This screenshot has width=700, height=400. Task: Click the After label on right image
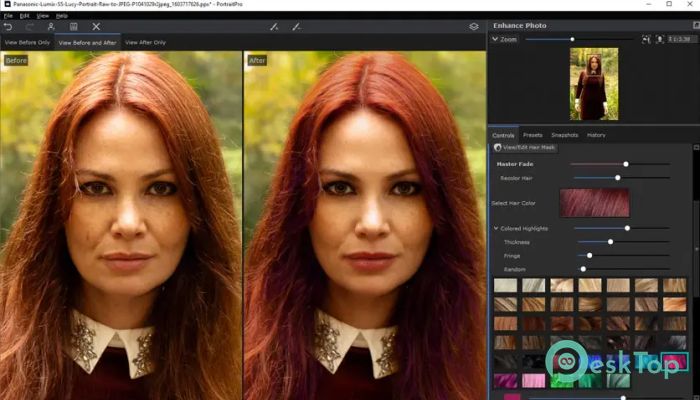click(257, 60)
